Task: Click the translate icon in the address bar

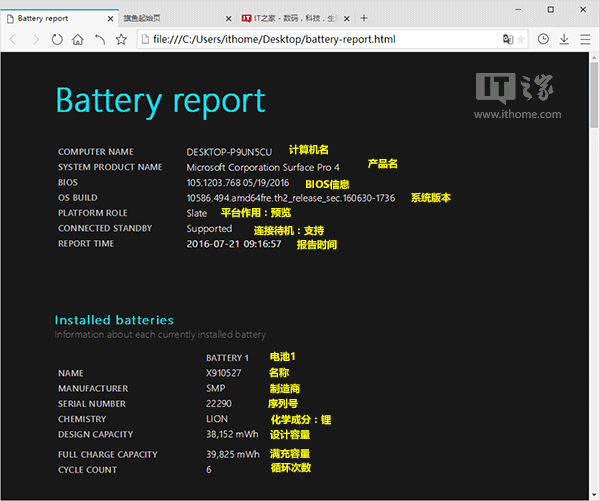Action: [x=508, y=39]
